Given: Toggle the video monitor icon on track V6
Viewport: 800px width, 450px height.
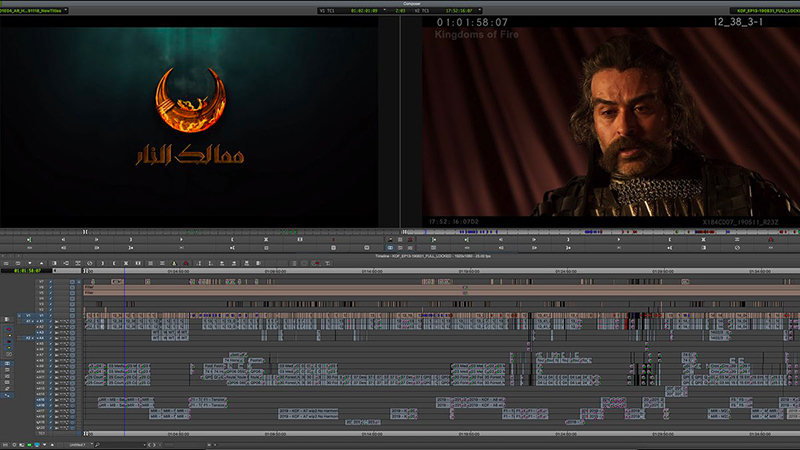Looking at the screenshot, I should tap(72, 287).
